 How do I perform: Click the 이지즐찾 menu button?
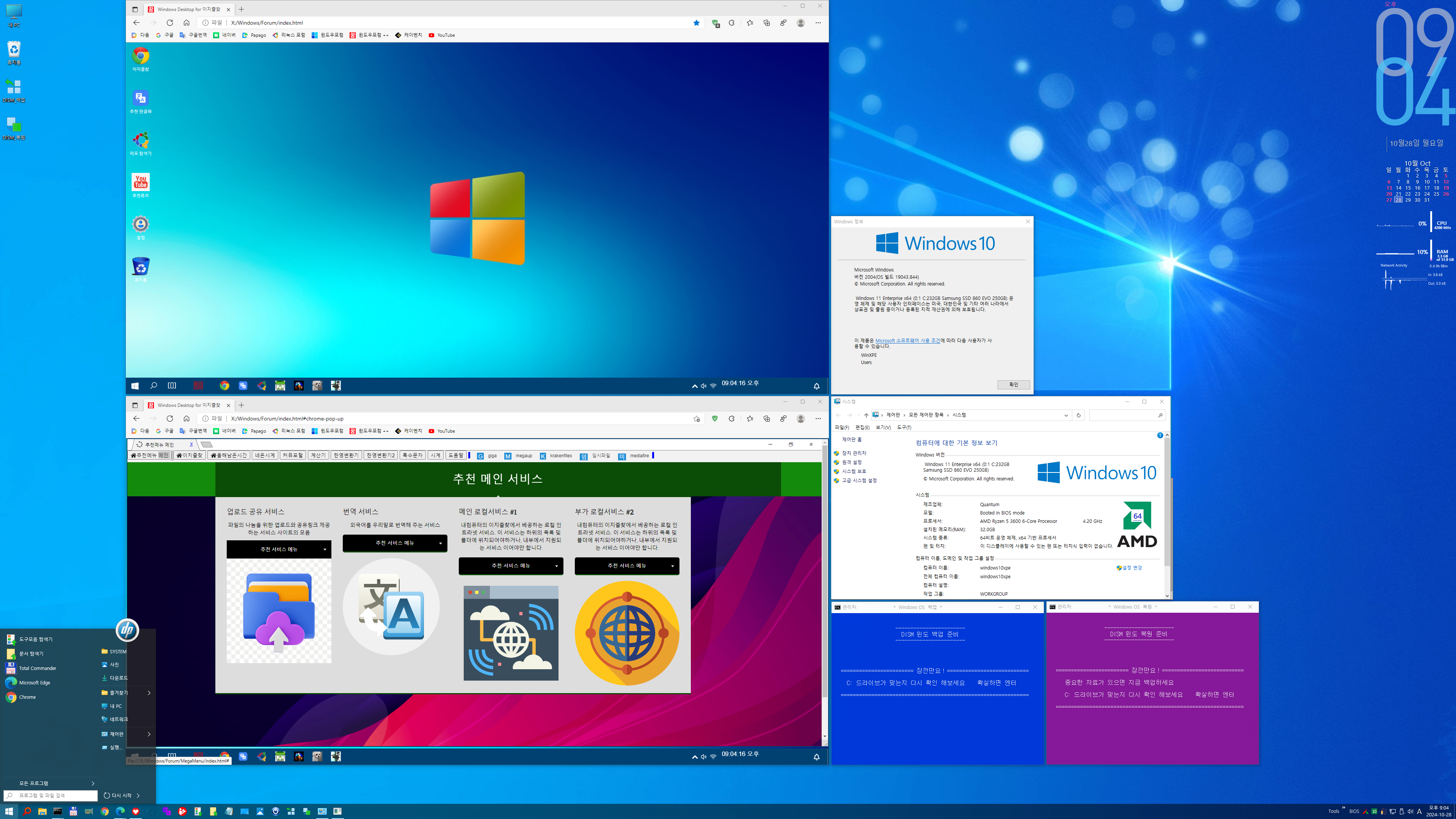click(x=189, y=455)
